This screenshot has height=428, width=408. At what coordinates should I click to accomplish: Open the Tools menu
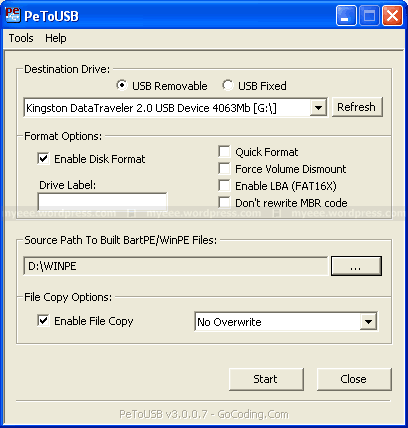[x=21, y=38]
